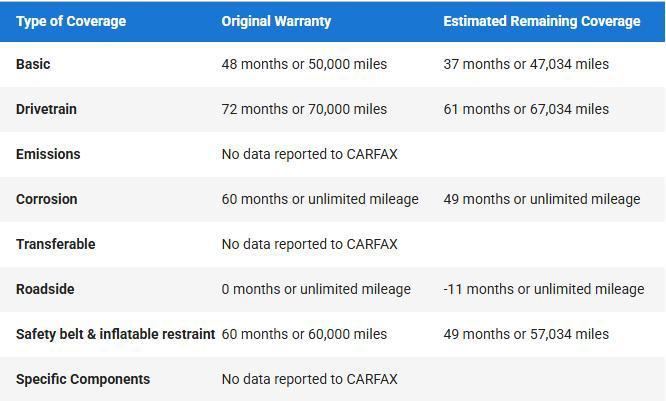Viewport: 666px width, 401px height.
Task: Select the Drivetrain coverage row label
Action: click(x=46, y=109)
